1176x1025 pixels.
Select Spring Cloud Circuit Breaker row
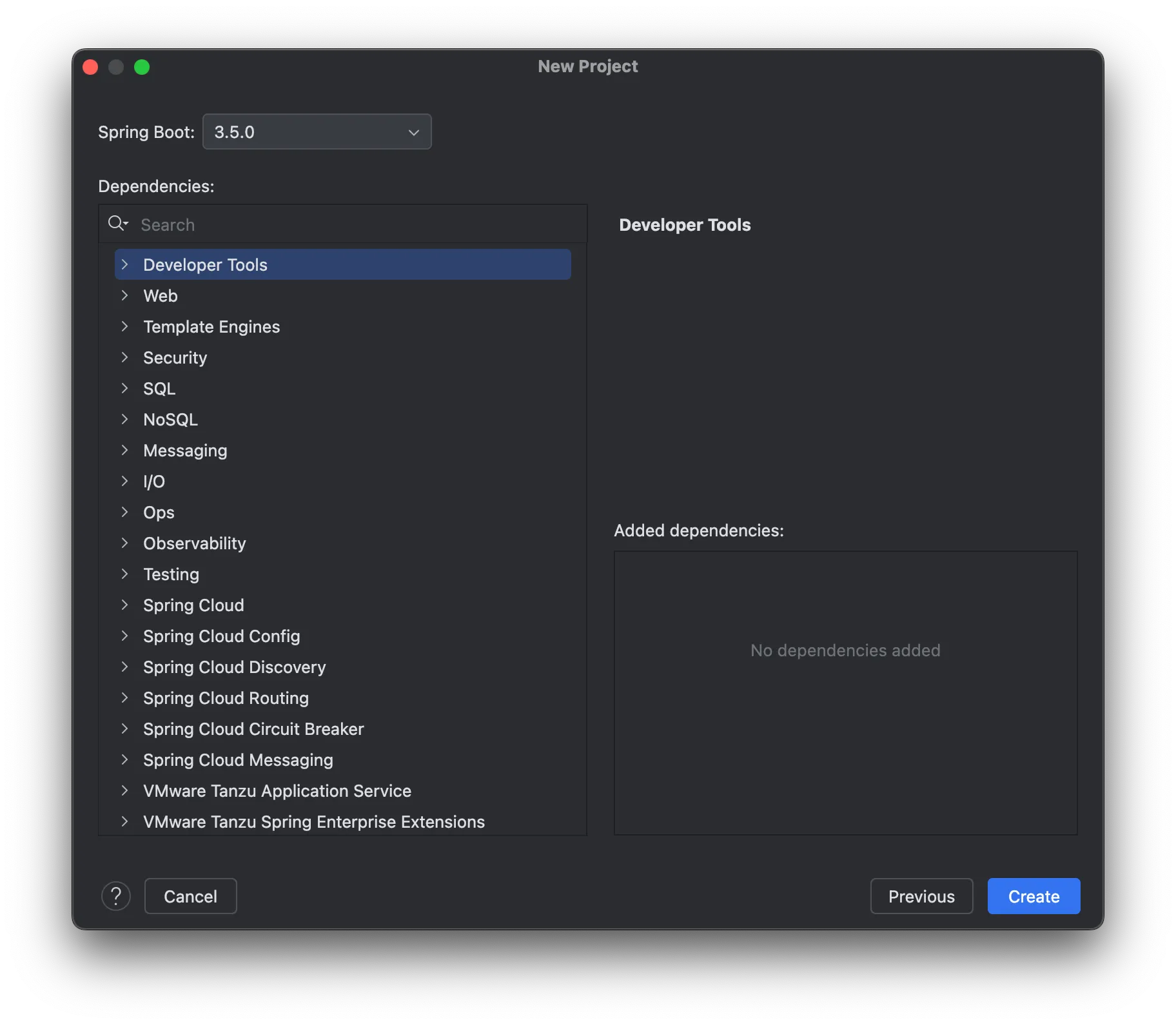point(343,728)
